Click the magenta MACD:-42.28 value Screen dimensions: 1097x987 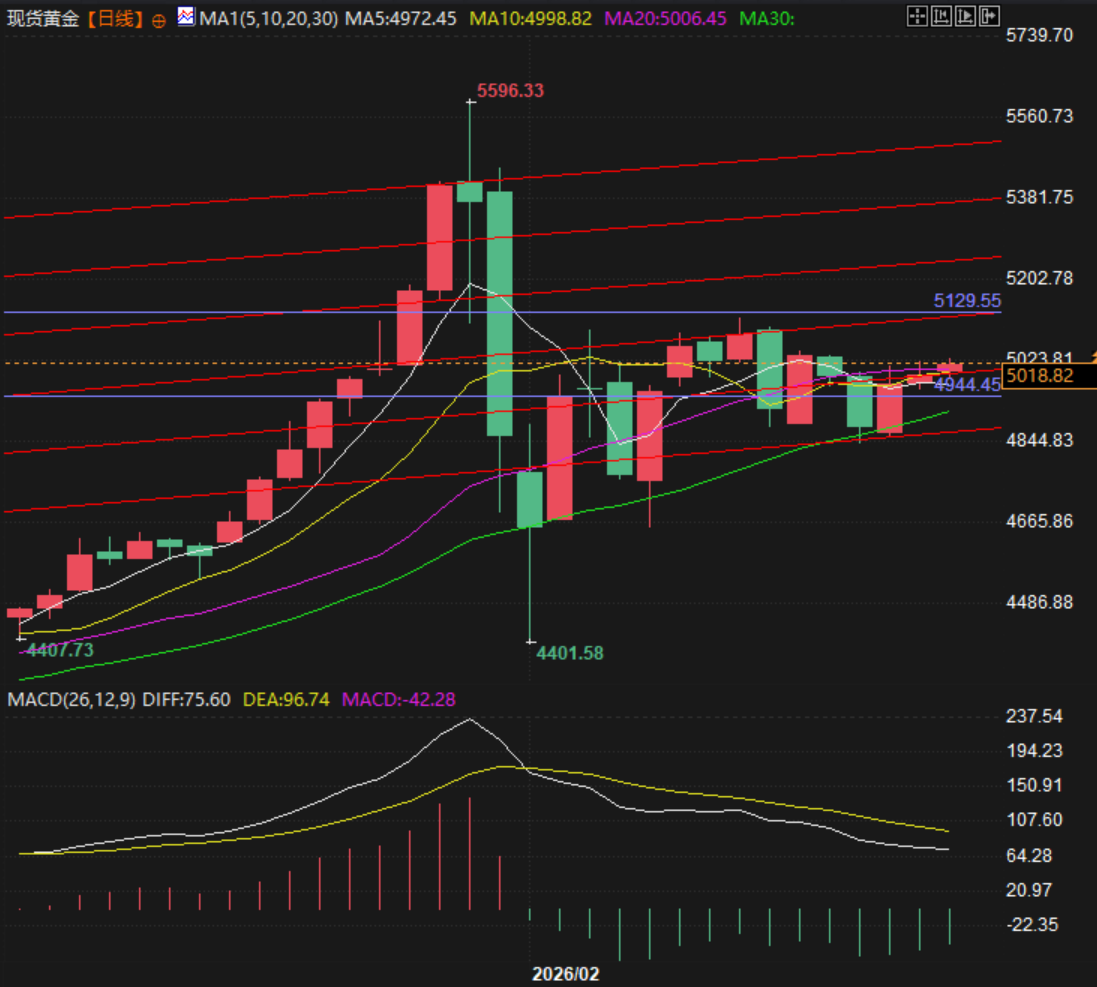pyautogui.click(x=398, y=700)
